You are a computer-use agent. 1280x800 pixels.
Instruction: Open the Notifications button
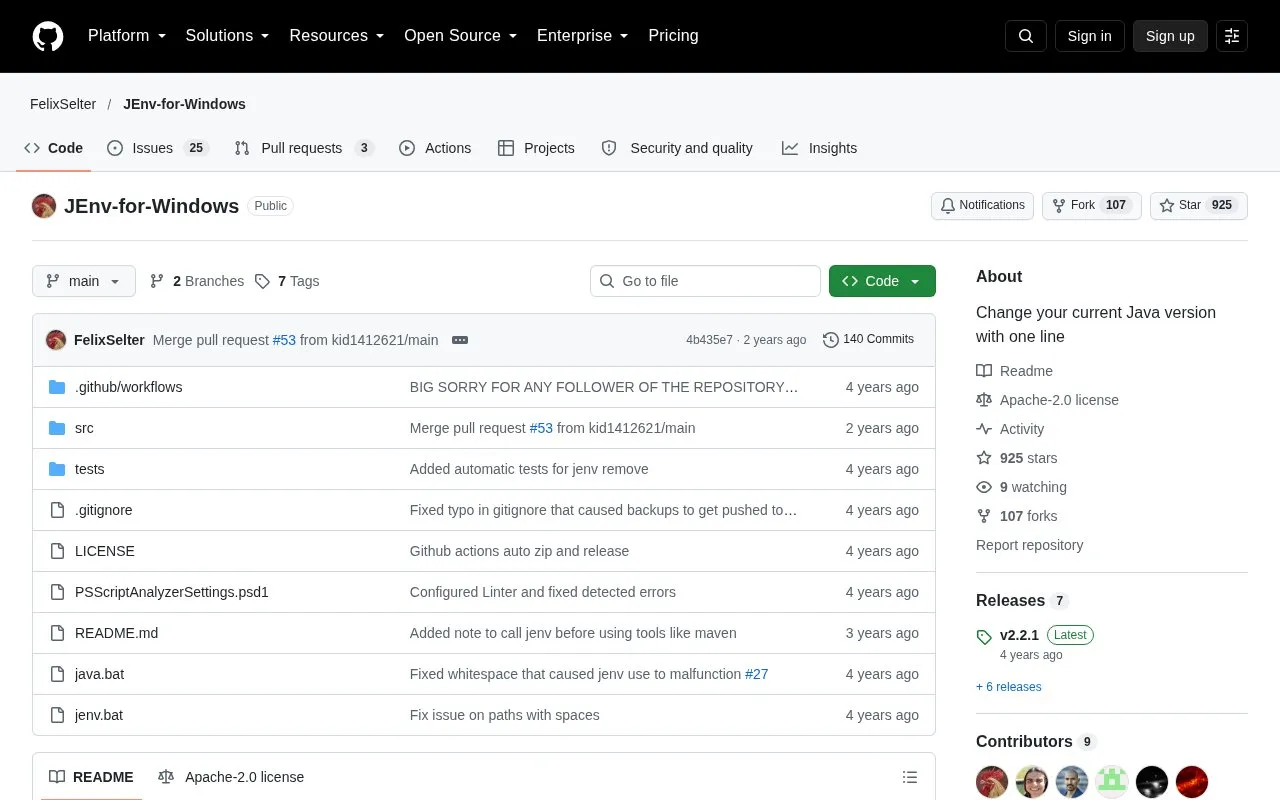coord(982,206)
